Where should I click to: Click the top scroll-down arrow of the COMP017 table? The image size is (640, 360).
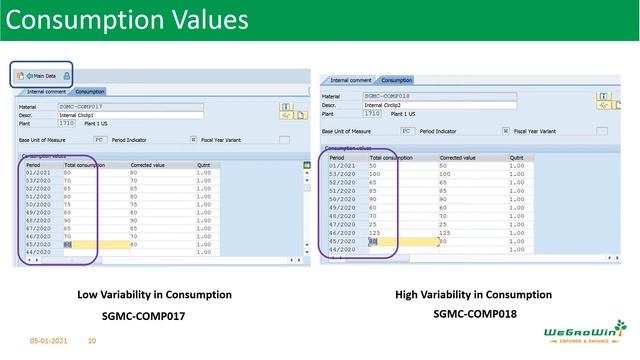(307, 180)
